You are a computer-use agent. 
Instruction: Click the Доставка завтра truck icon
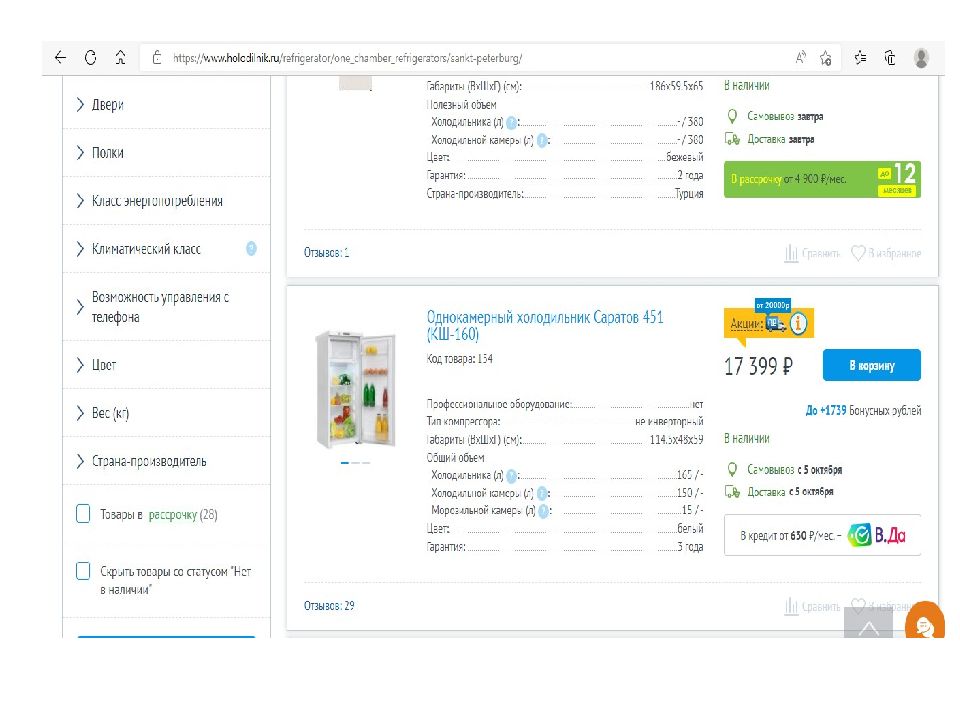(x=732, y=139)
